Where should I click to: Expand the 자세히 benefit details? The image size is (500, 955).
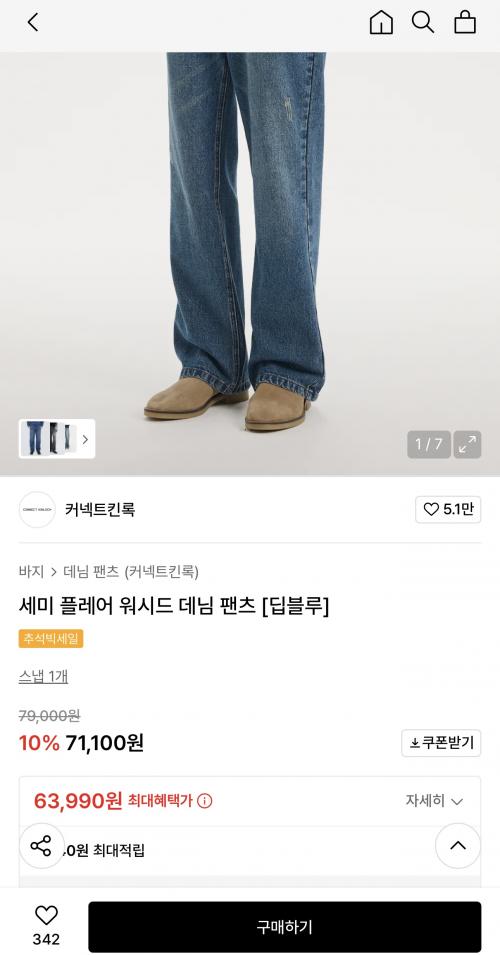[434, 801]
